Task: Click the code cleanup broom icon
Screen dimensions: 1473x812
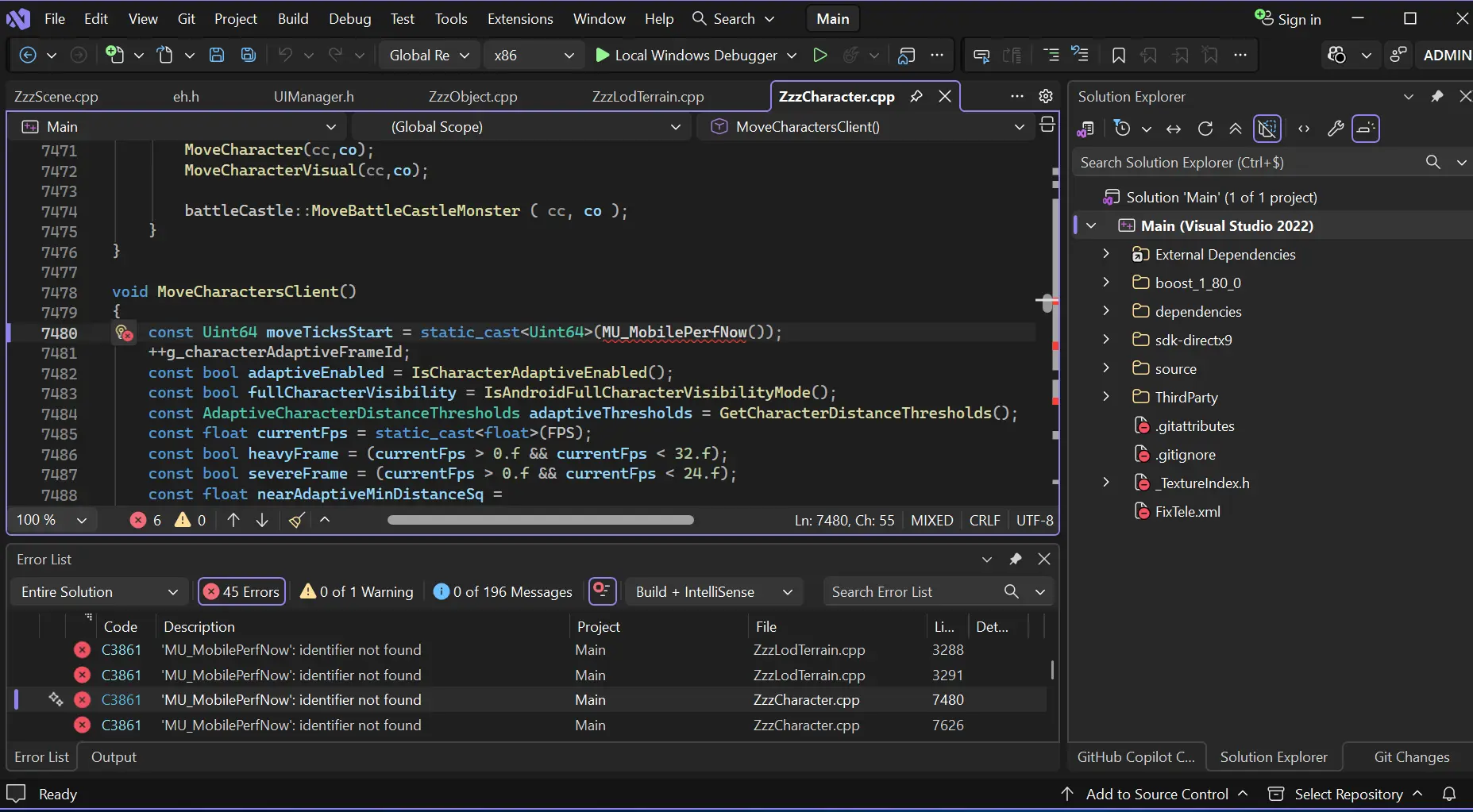Action: (296, 520)
